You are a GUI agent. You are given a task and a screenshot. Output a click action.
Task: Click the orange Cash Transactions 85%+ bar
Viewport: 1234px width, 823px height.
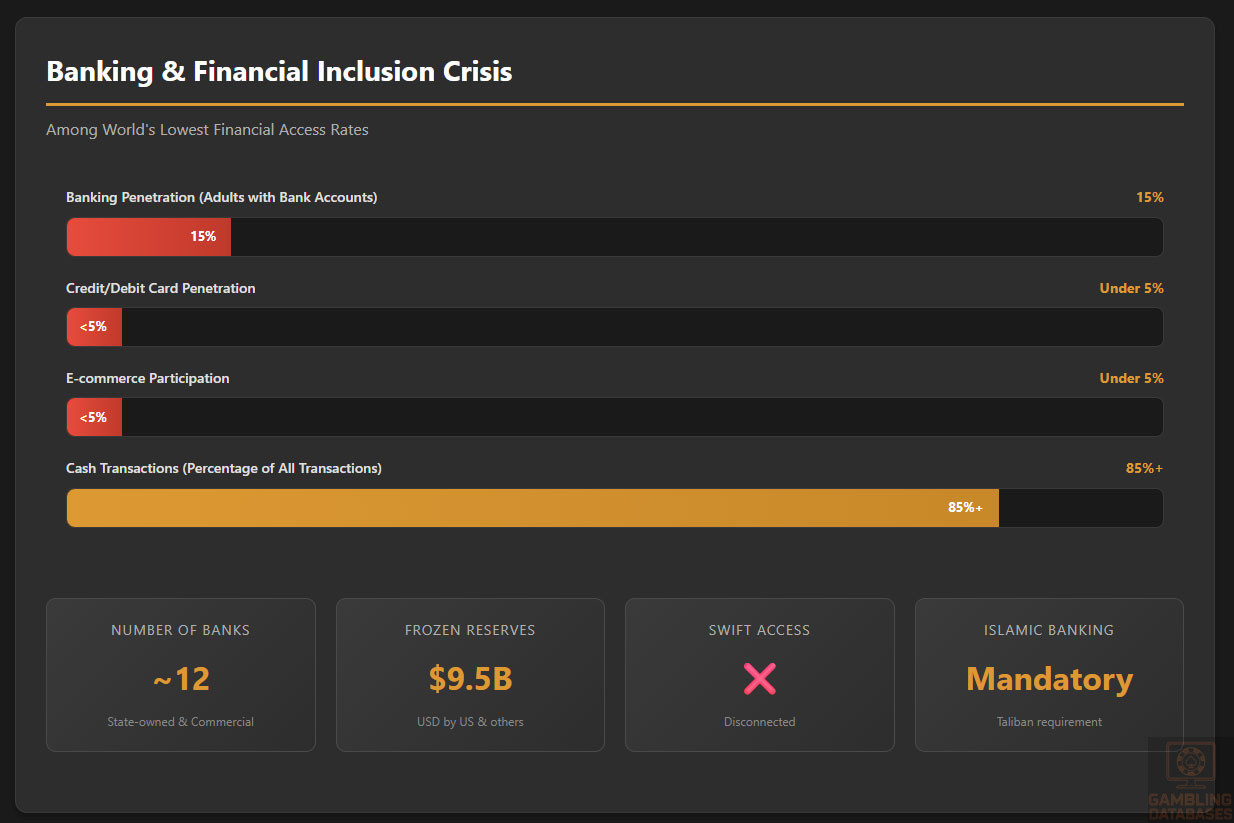[x=532, y=508]
